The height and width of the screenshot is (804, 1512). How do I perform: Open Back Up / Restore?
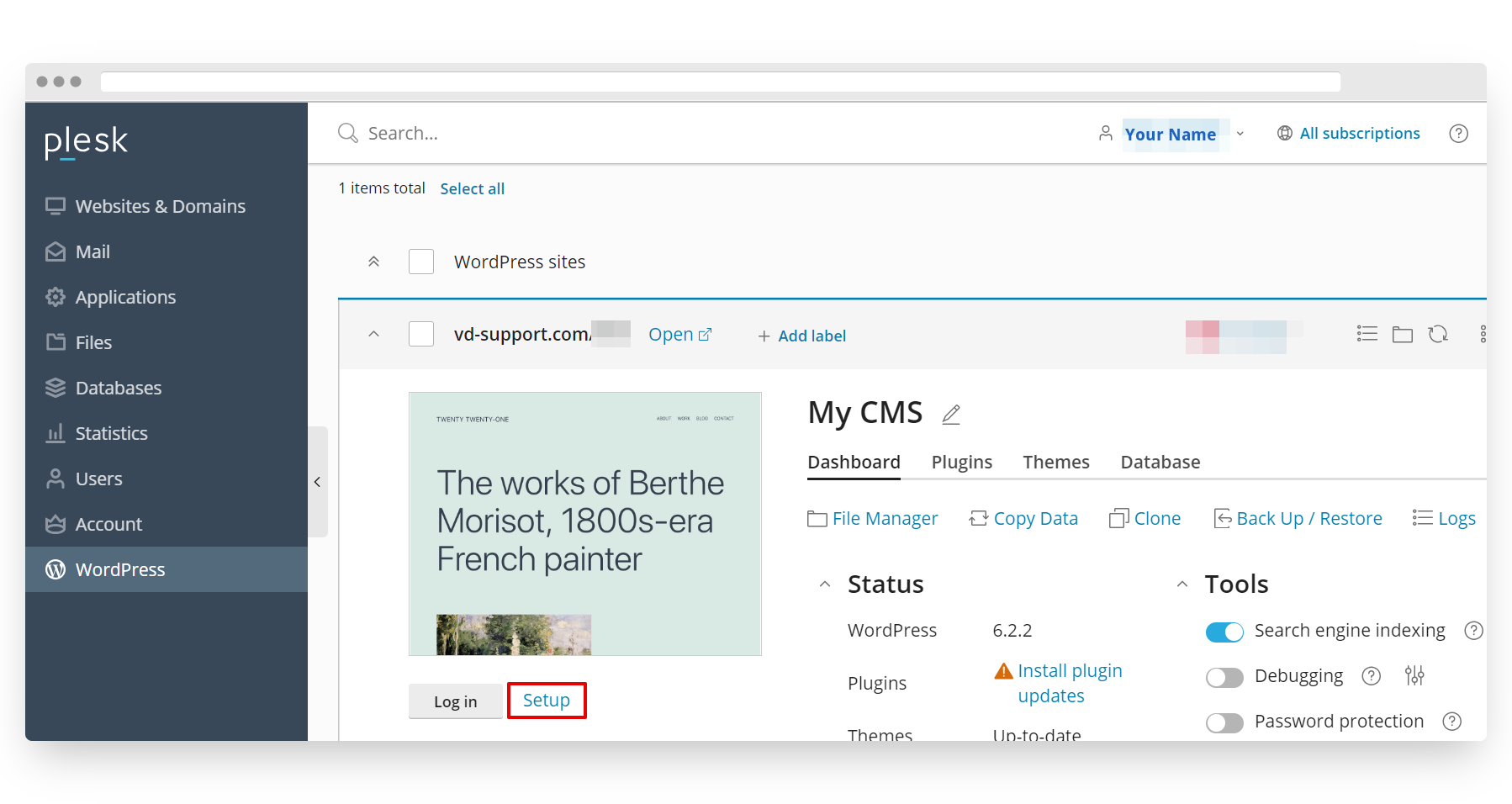(x=1298, y=518)
